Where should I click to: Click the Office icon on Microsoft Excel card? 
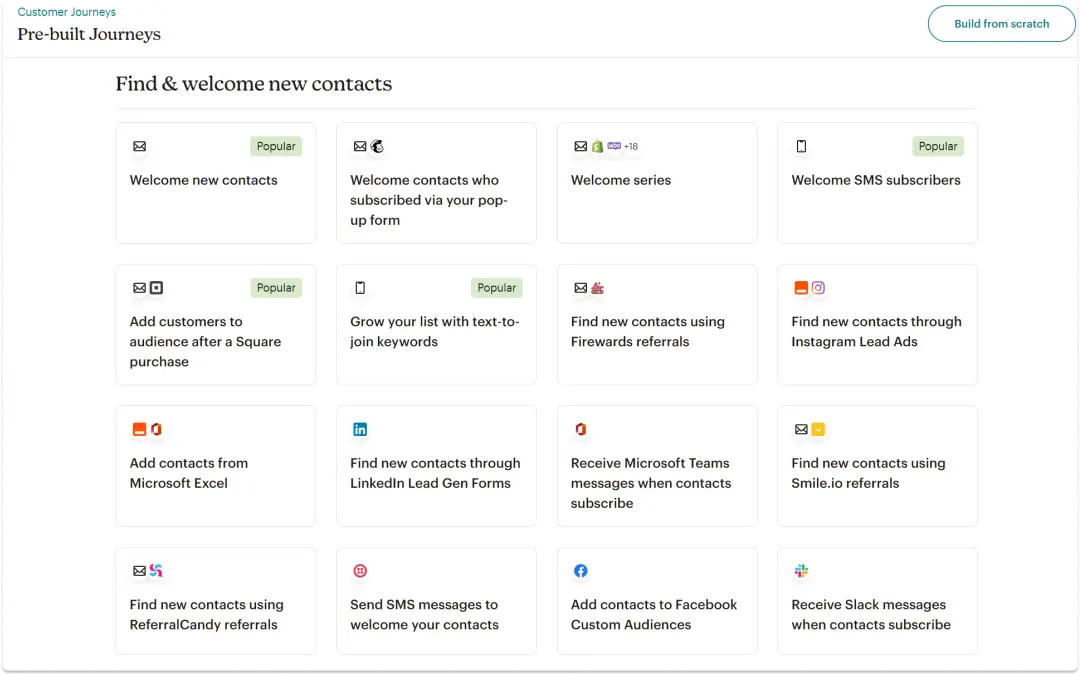coord(156,429)
